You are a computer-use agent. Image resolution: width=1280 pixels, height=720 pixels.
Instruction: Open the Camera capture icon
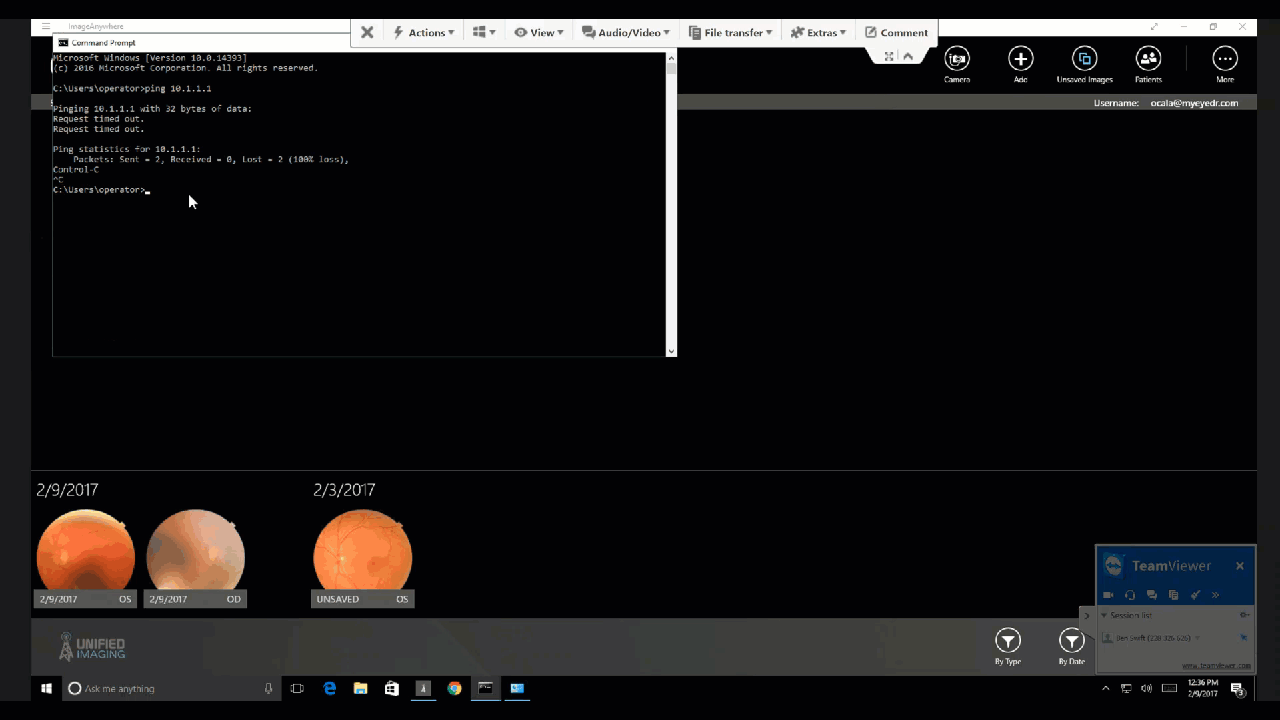click(957, 59)
